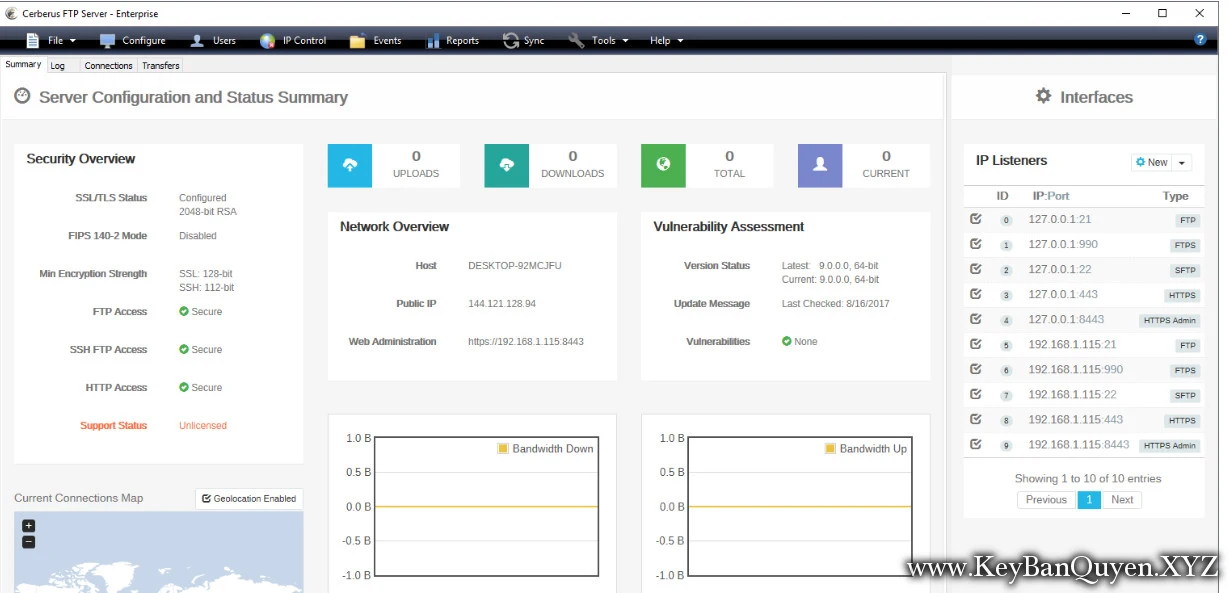Click the SFTP tag for 192.168.1.115:22

coord(1185,396)
